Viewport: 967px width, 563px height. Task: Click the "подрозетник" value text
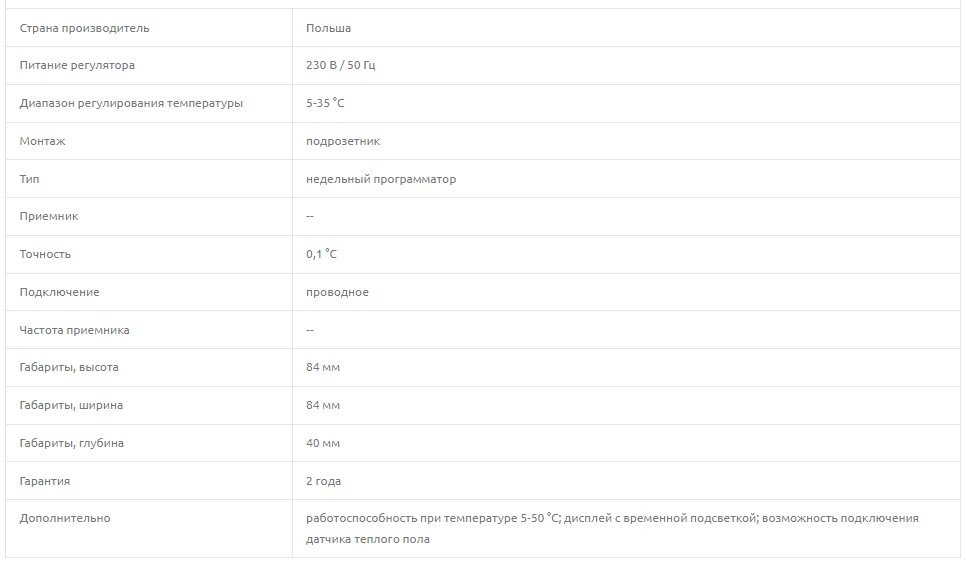(x=343, y=141)
